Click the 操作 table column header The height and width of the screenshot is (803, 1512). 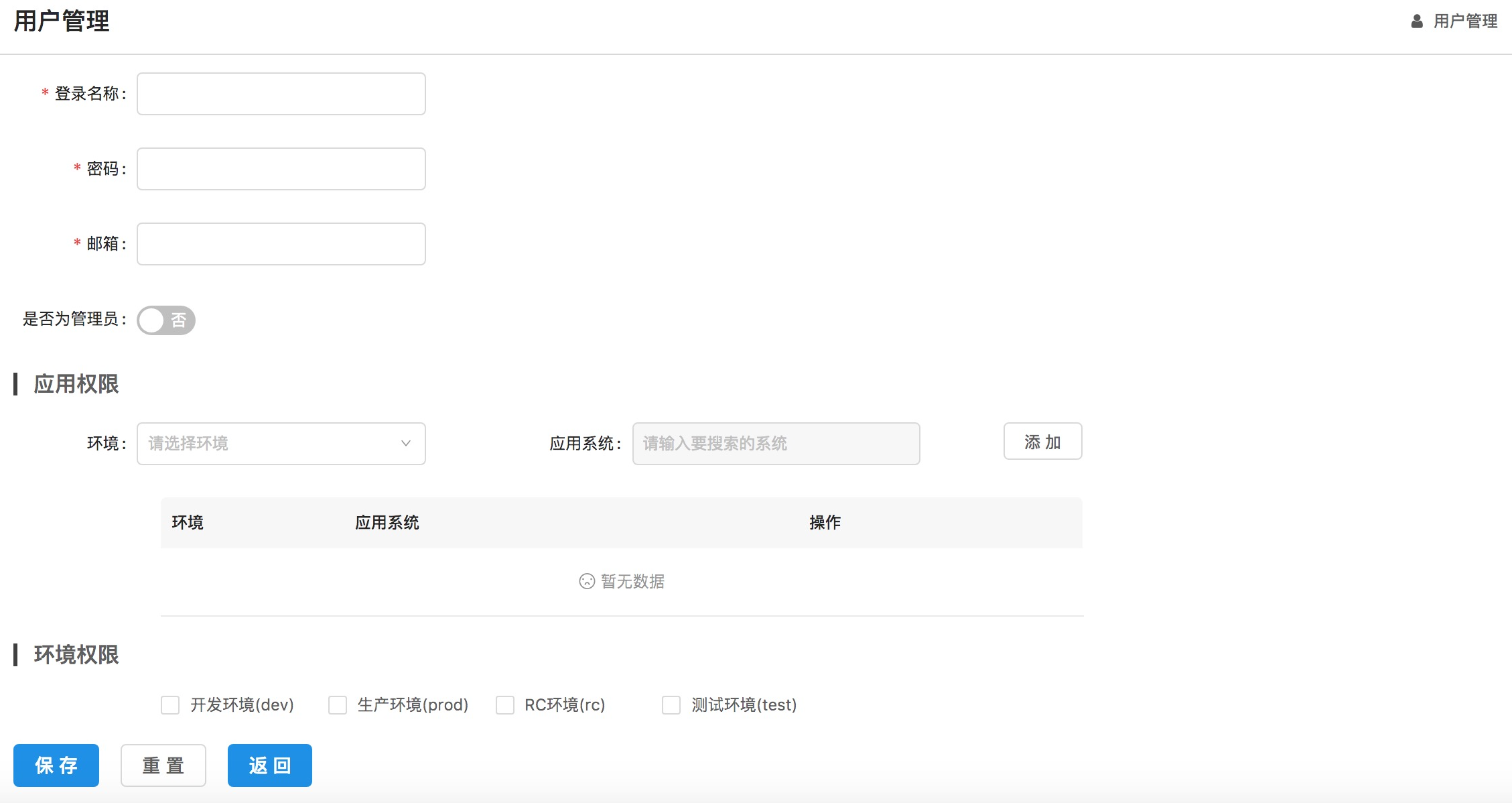pyautogui.click(x=825, y=522)
